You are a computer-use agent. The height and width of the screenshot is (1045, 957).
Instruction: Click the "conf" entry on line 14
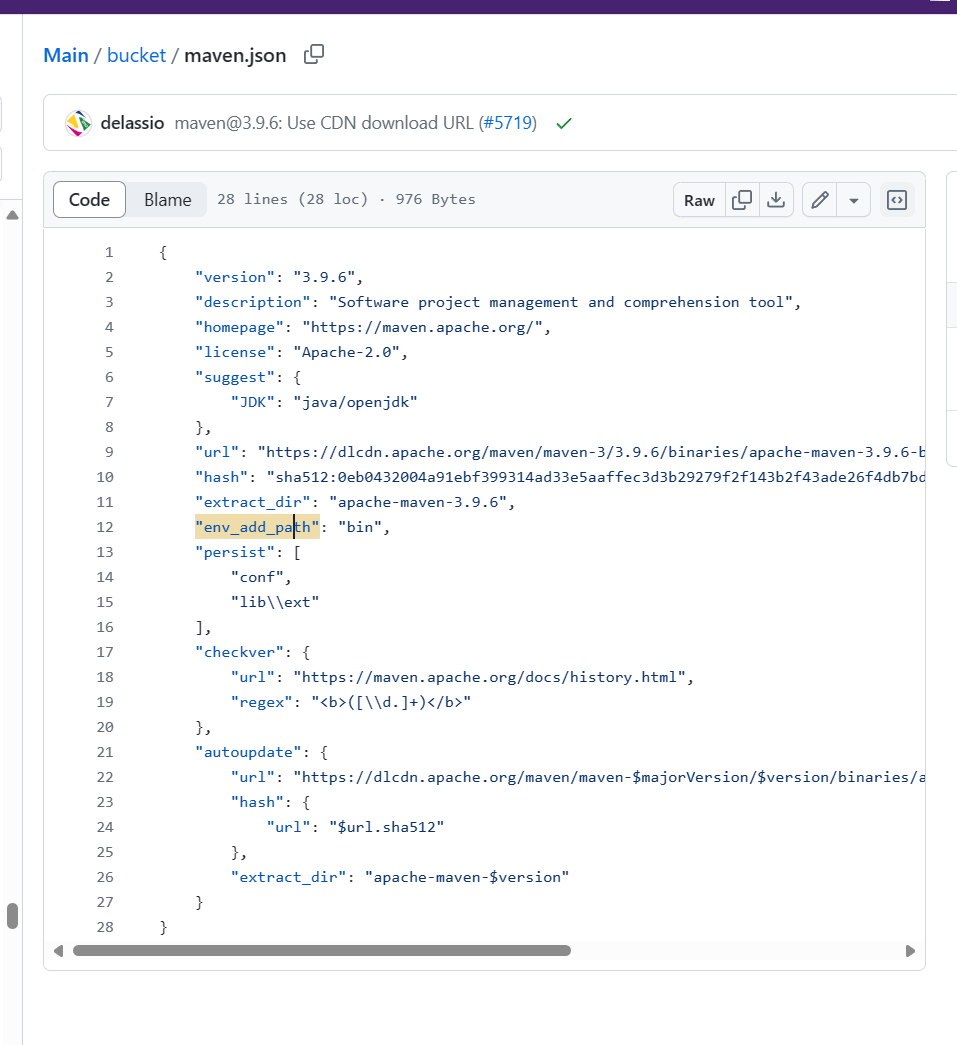(257, 577)
